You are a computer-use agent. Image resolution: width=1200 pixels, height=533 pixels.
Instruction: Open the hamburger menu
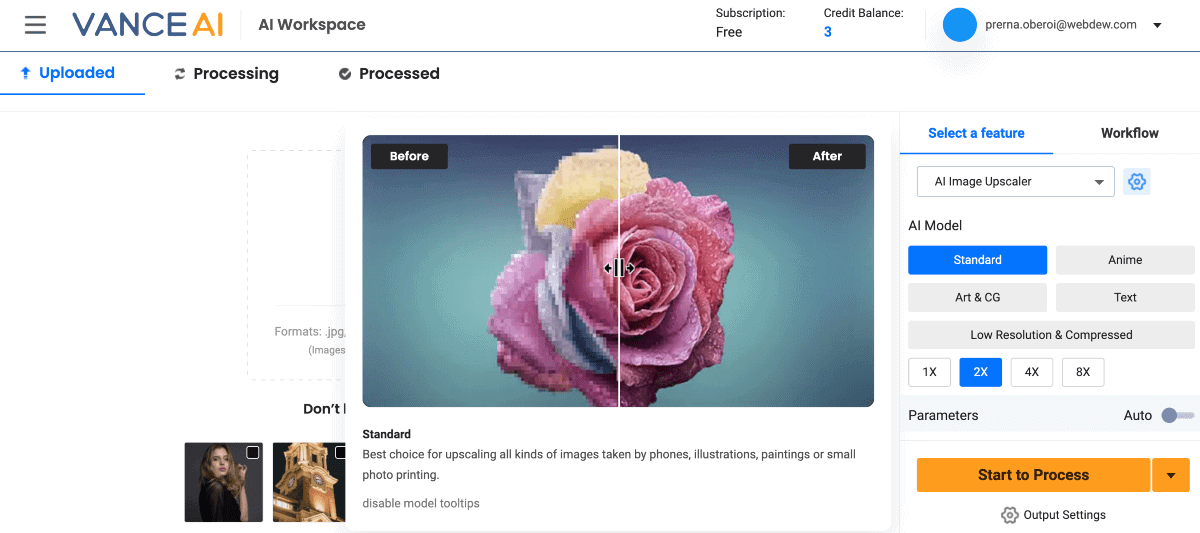(35, 25)
